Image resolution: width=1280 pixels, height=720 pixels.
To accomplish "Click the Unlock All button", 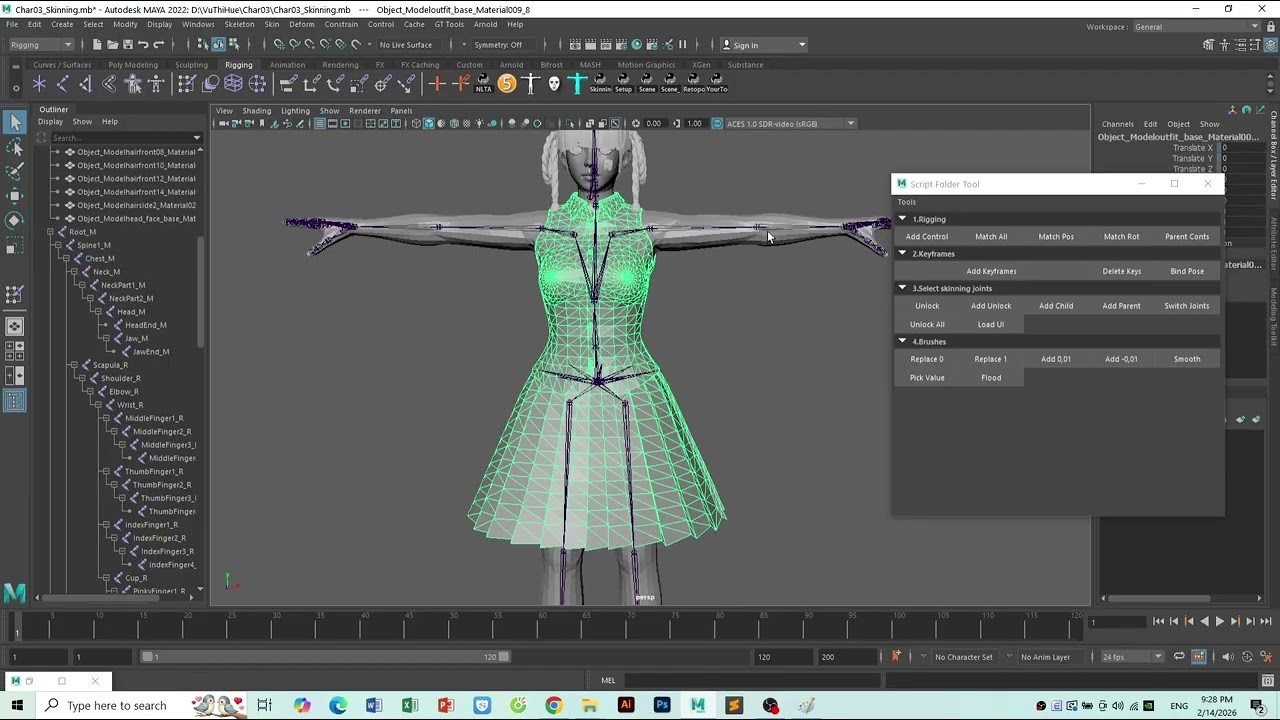I will click(x=927, y=324).
